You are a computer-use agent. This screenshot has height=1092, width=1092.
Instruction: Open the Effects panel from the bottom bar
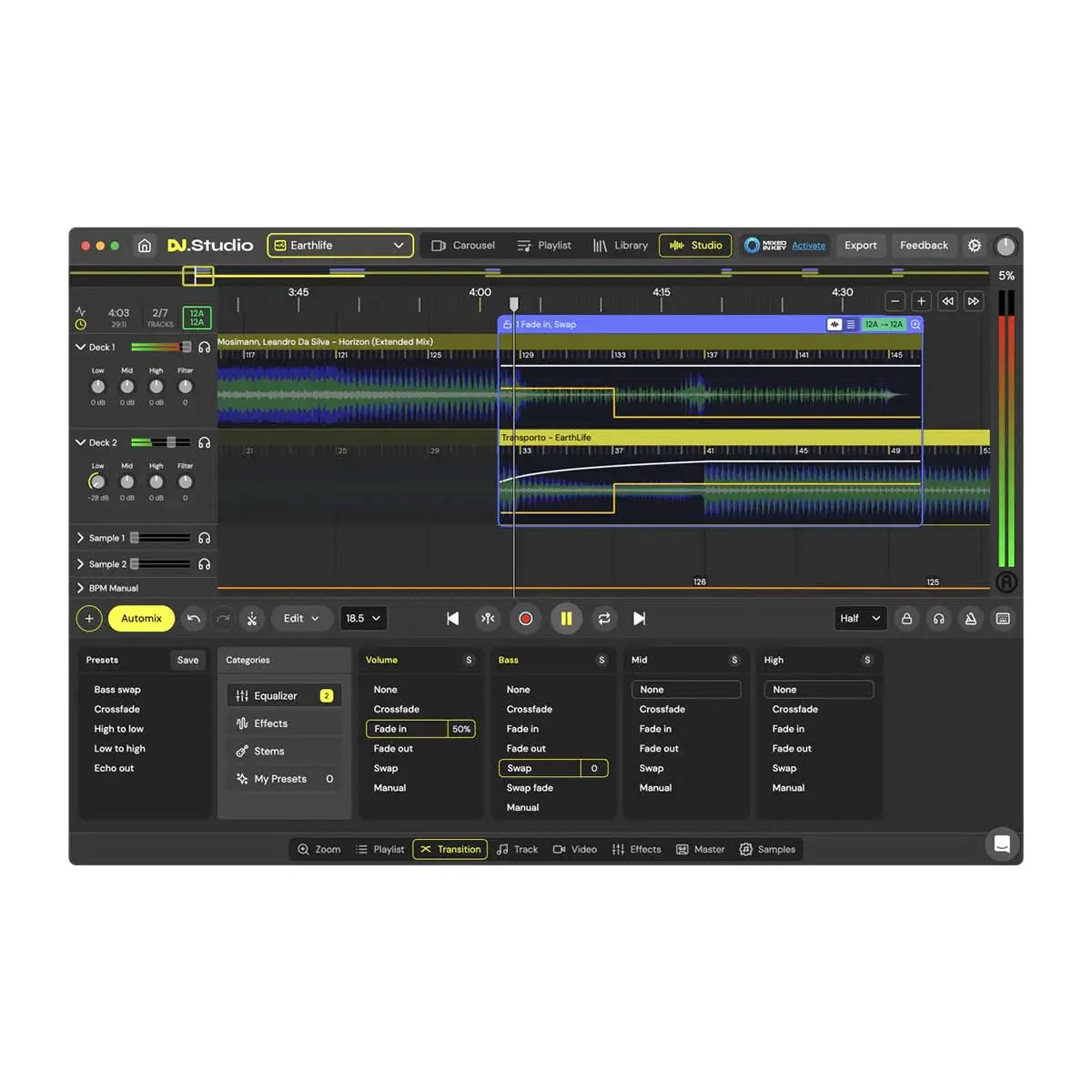(x=636, y=849)
